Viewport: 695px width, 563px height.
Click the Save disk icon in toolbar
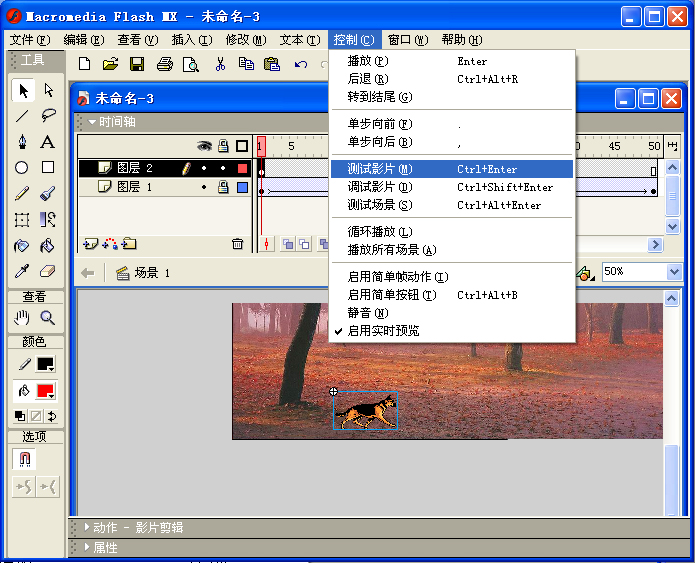137,65
